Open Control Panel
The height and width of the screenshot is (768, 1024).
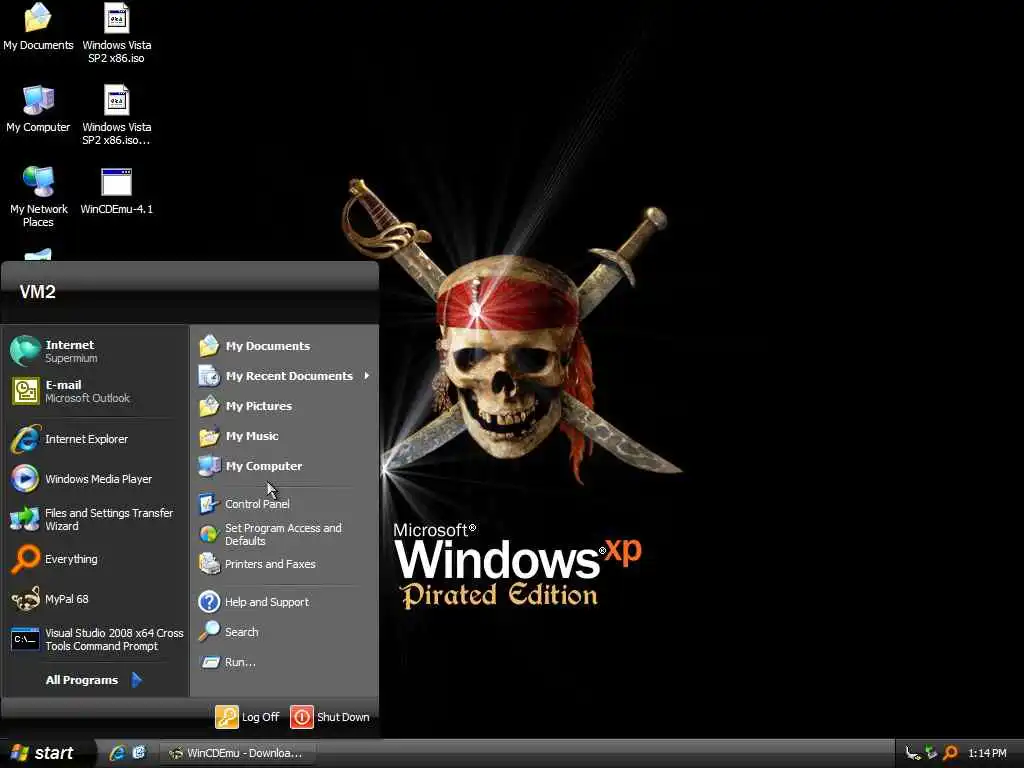[285, 504]
